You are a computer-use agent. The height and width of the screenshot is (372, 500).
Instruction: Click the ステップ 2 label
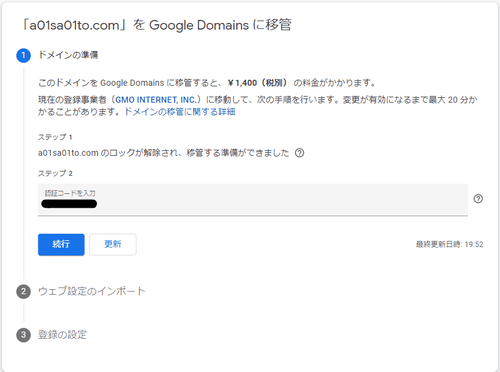pyautogui.click(x=55, y=173)
